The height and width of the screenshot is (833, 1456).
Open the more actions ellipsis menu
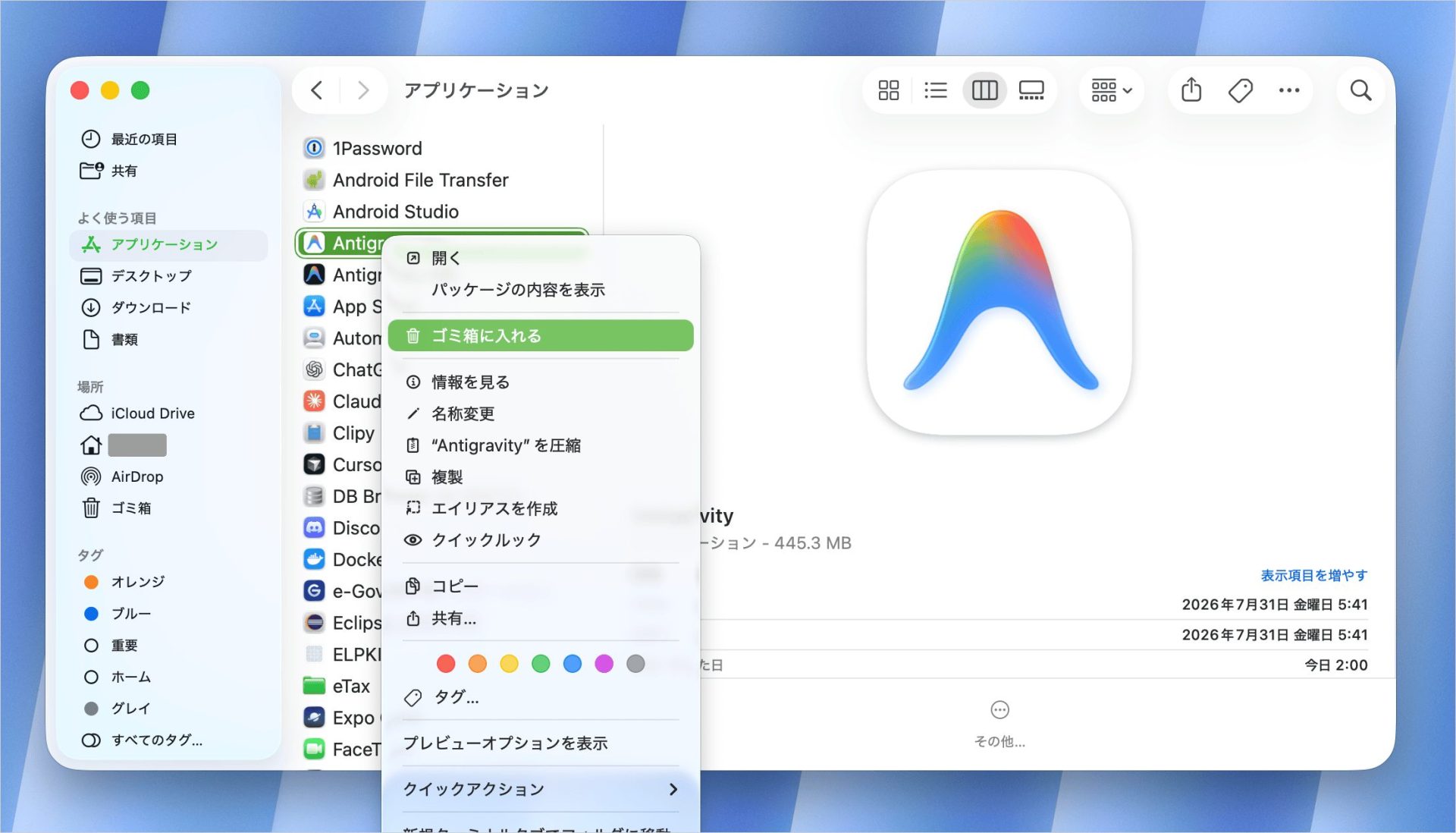pyautogui.click(x=1289, y=90)
